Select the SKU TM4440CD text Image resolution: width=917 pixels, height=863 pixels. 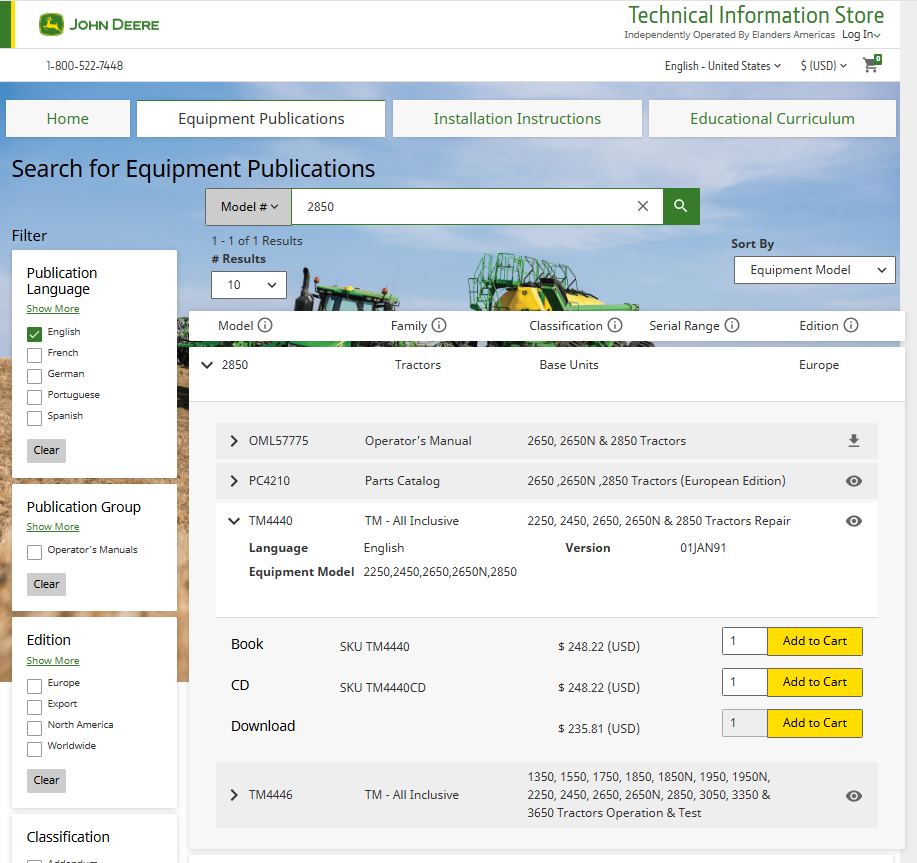382,688
